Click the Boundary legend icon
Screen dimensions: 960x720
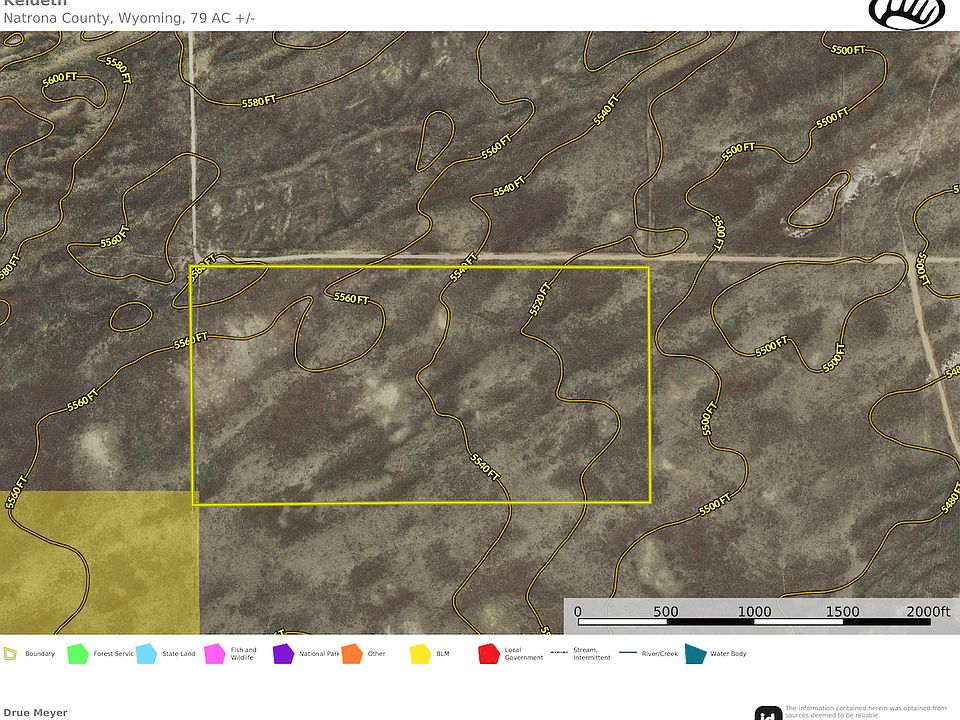(10, 654)
